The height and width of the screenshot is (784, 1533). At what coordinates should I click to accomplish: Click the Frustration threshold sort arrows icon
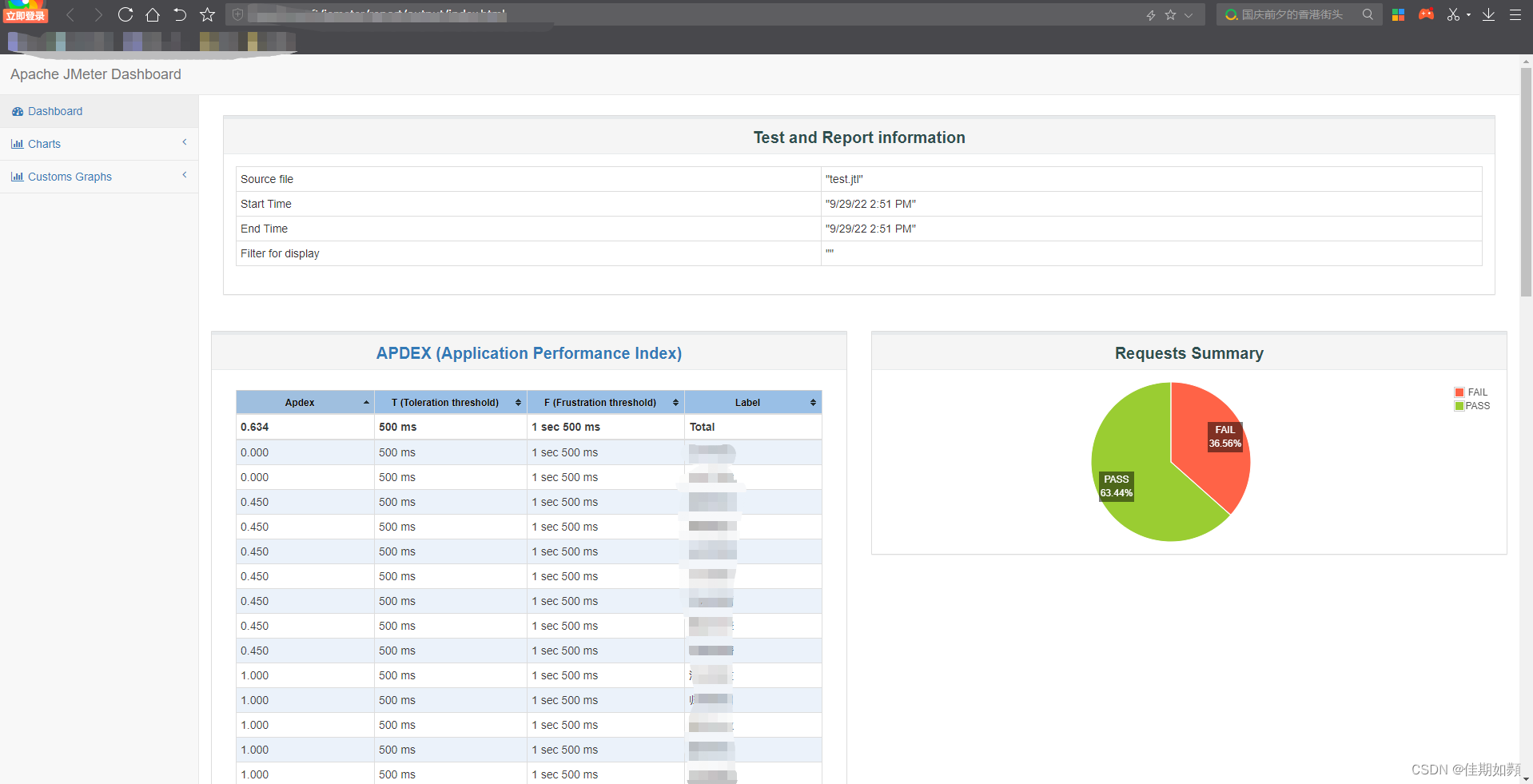click(x=675, y=402)
